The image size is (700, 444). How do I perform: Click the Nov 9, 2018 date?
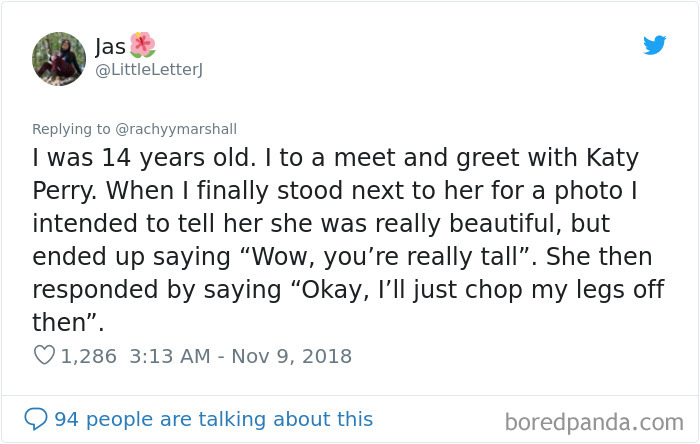(292, 356)
